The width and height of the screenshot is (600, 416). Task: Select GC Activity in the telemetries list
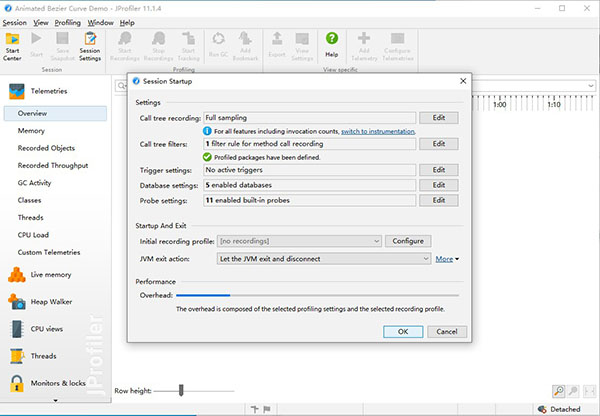[34, 183]
